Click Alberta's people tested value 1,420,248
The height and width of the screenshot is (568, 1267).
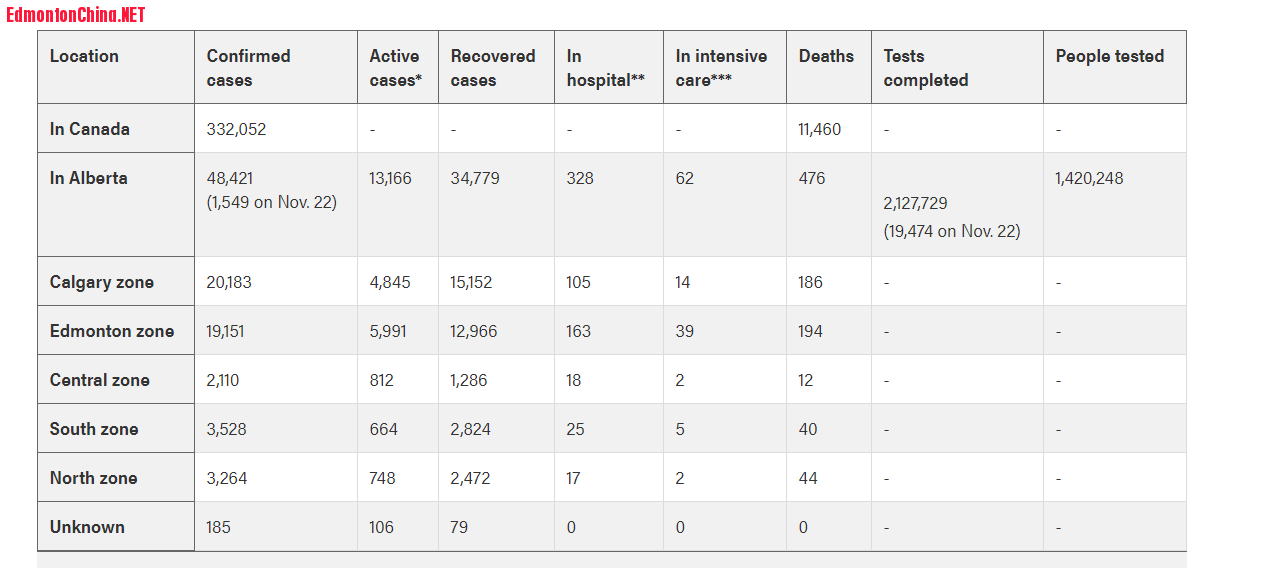point(1089,178)
